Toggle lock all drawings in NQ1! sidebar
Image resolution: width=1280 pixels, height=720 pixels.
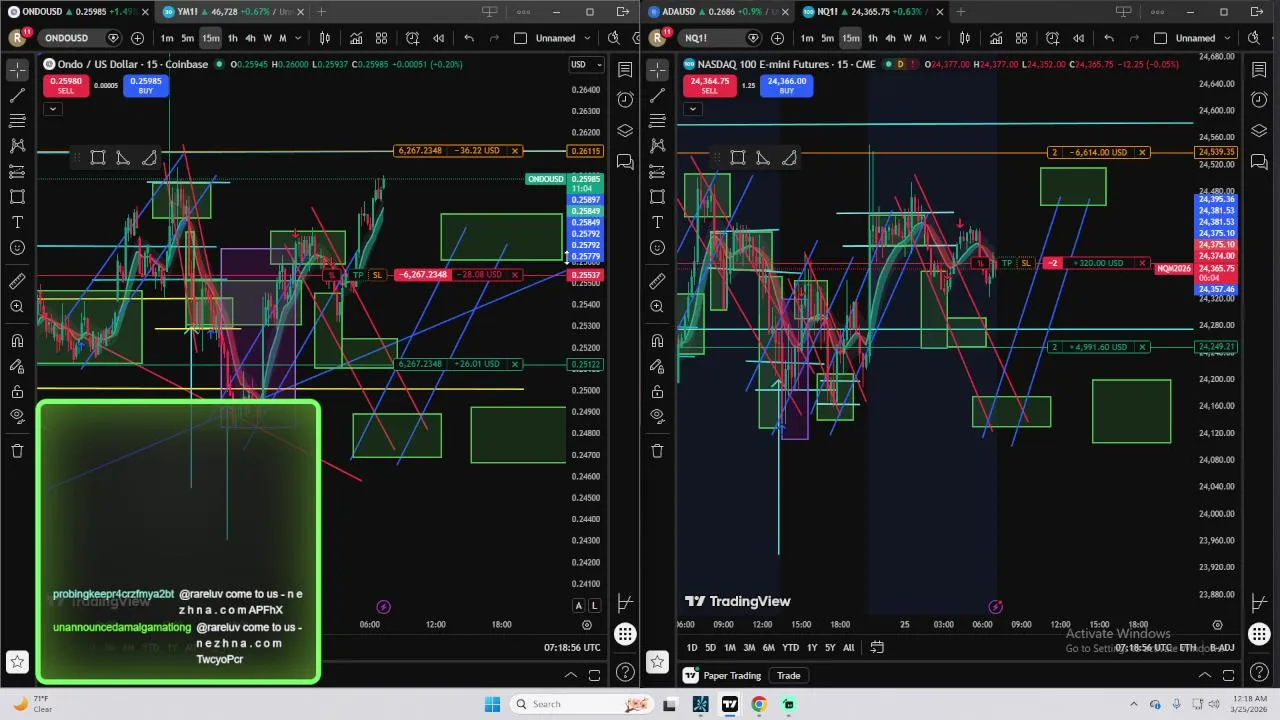tap(657, 391)
